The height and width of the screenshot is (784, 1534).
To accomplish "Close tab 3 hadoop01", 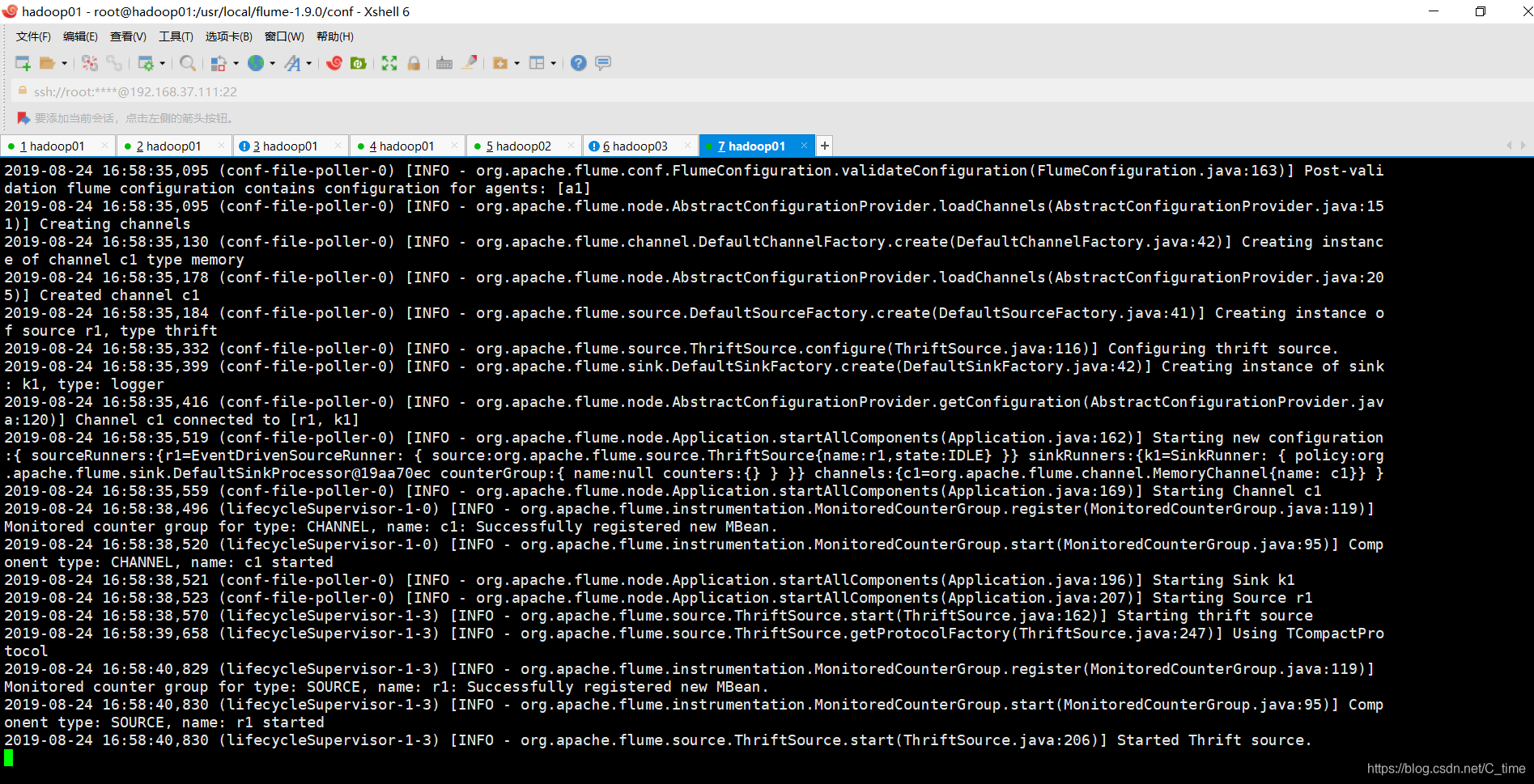I will 338,146.
